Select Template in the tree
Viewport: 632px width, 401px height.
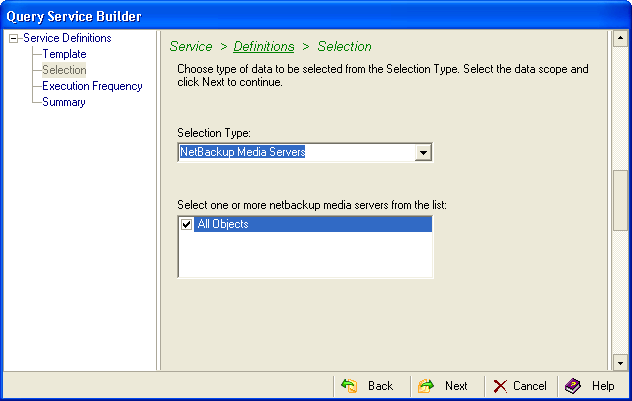point(64,54)
